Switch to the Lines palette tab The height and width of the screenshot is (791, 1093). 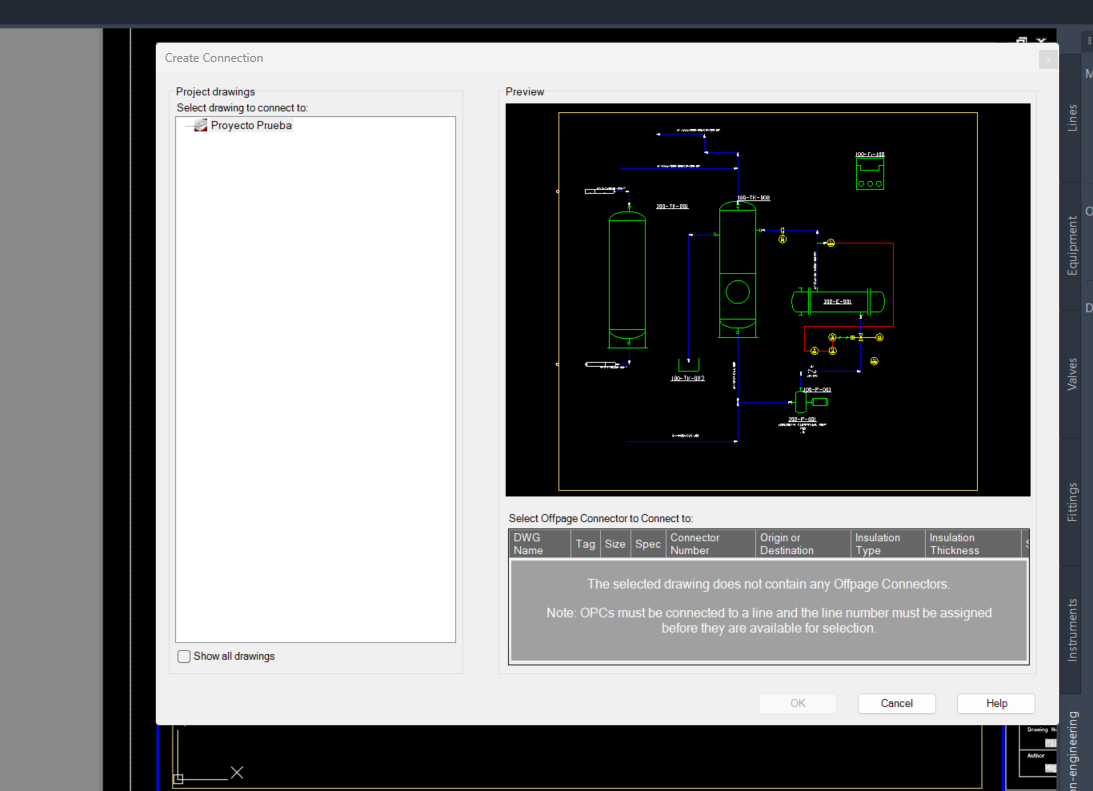point(1073,117)
